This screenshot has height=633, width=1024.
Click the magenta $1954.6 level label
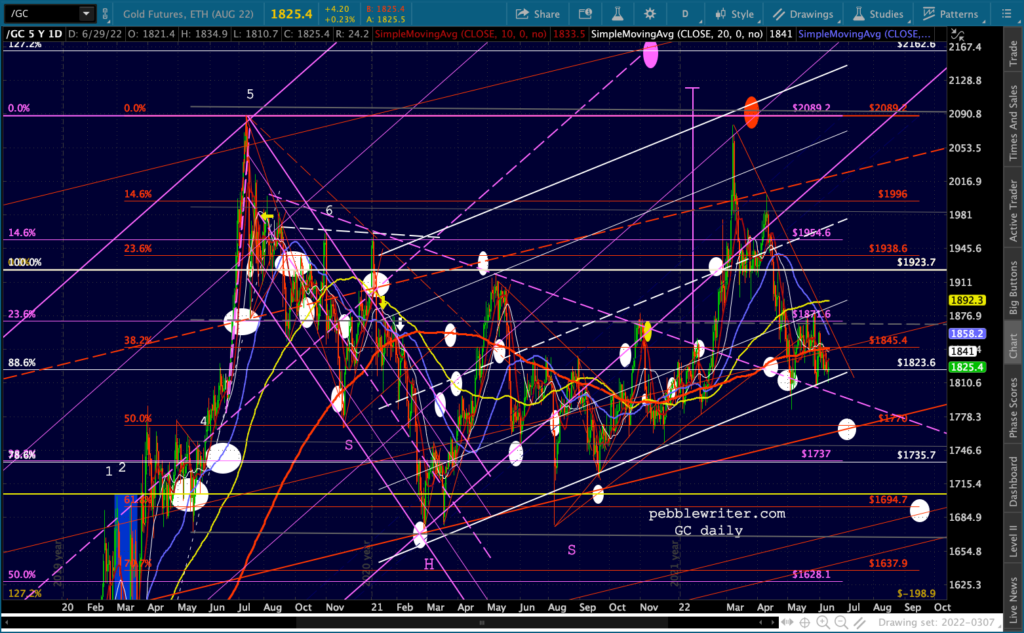click(811, 233)
